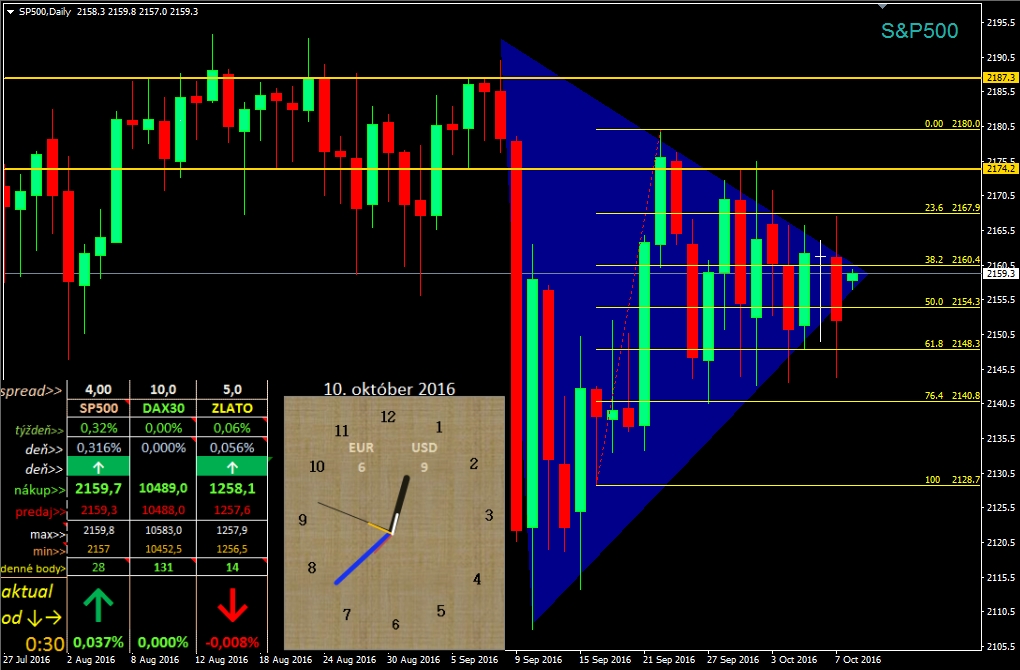Screen dimensions: 1020x670
Task: Click the 21 Sep 2016 date axis label
Action: click(x=668, y=660)
